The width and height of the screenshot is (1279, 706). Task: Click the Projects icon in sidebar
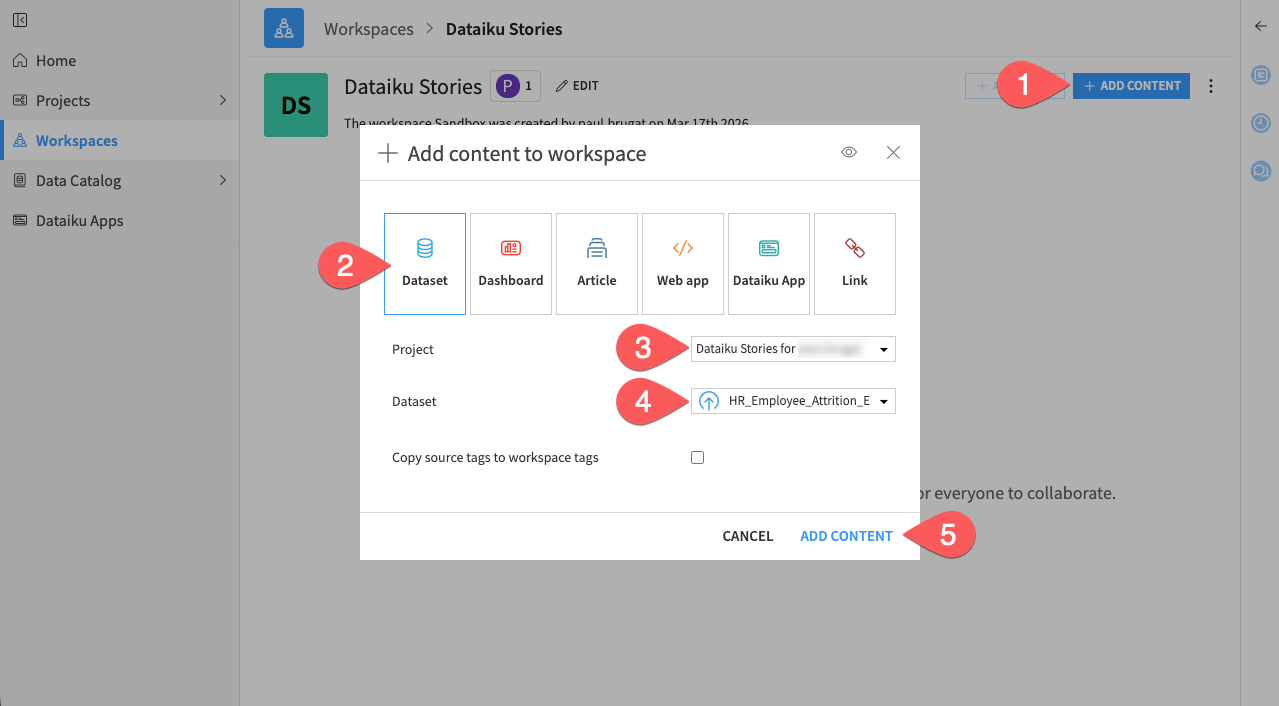coord(20,101)
